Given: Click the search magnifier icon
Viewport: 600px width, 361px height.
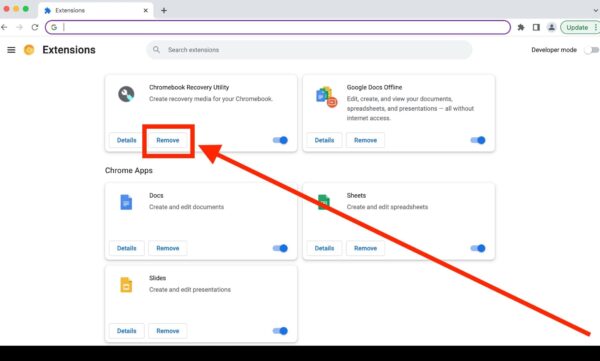Looking at the screenshot, I should (x=157, y=50).
